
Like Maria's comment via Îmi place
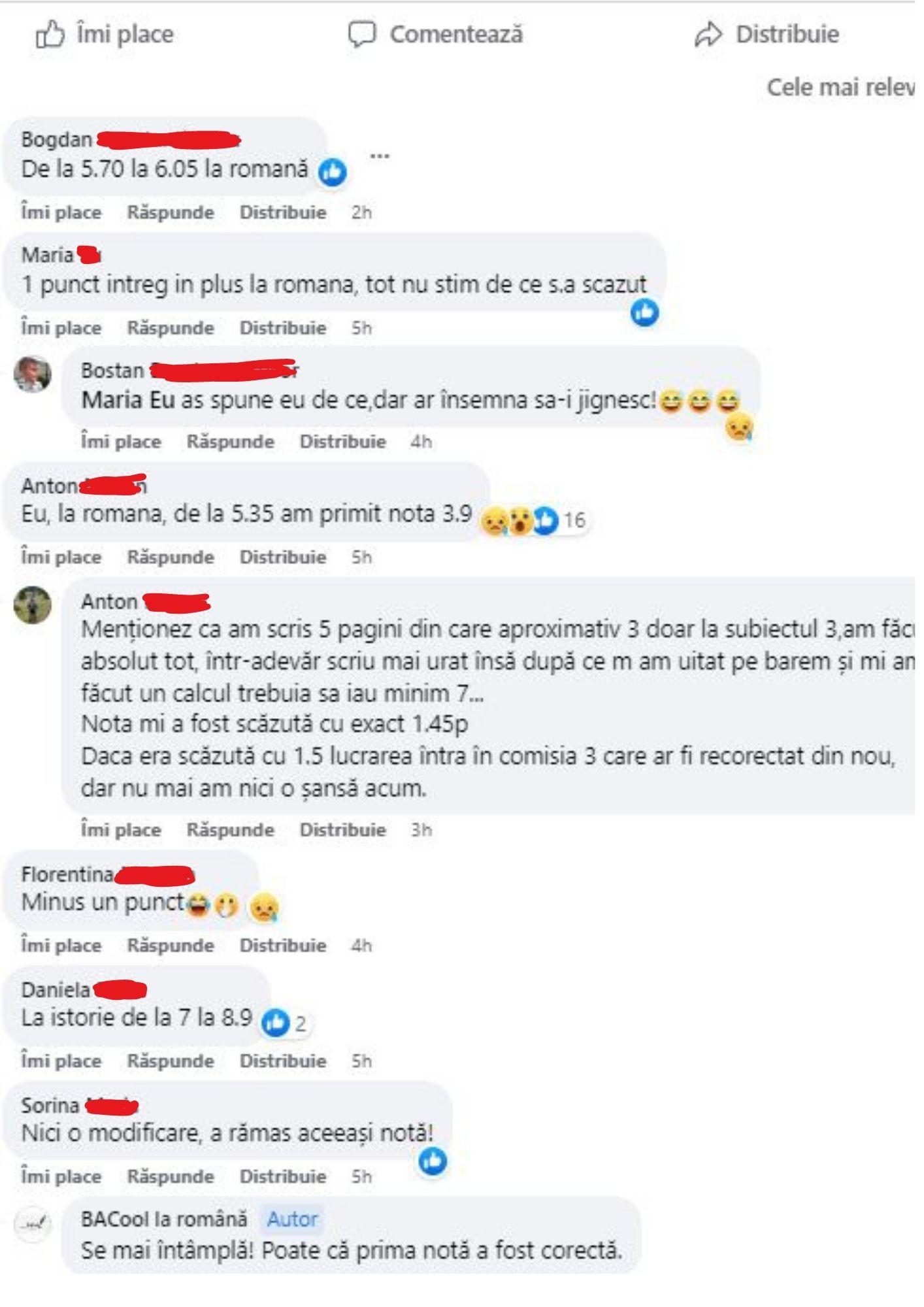61,327
